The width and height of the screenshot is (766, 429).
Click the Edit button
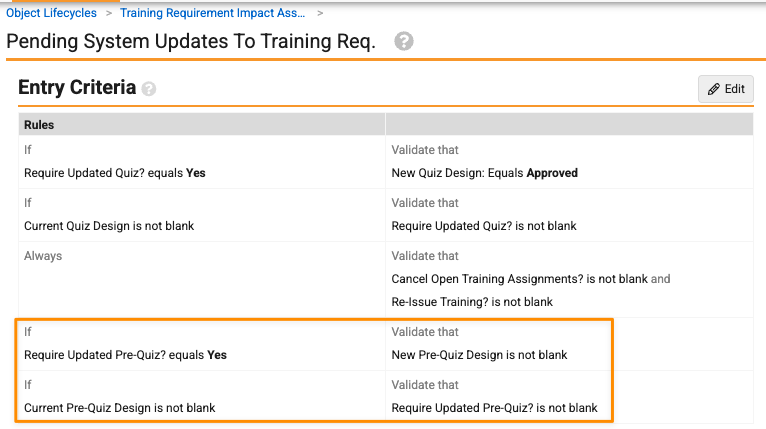tap(725, 89)
